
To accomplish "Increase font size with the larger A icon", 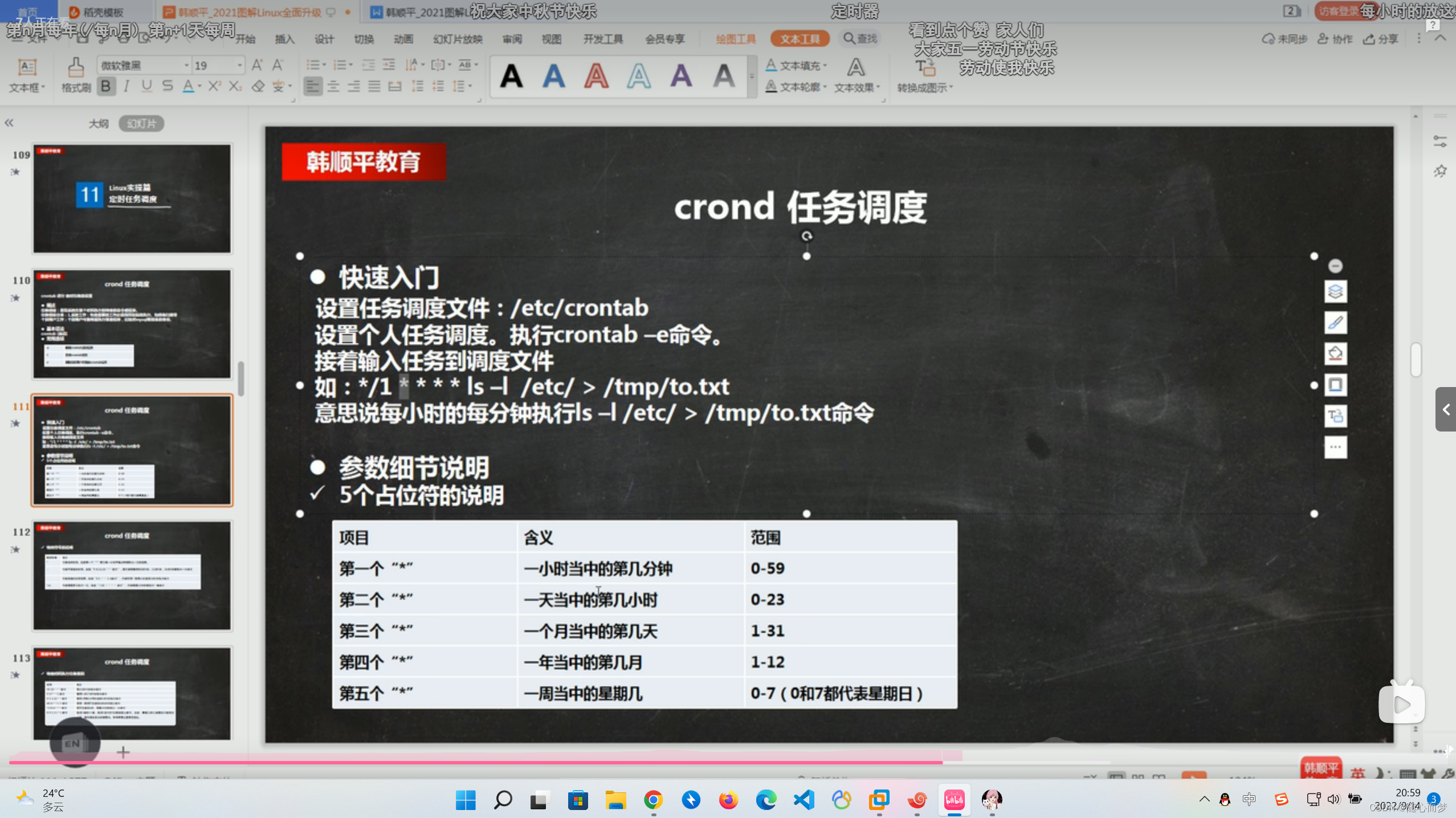I will [257, 65].
